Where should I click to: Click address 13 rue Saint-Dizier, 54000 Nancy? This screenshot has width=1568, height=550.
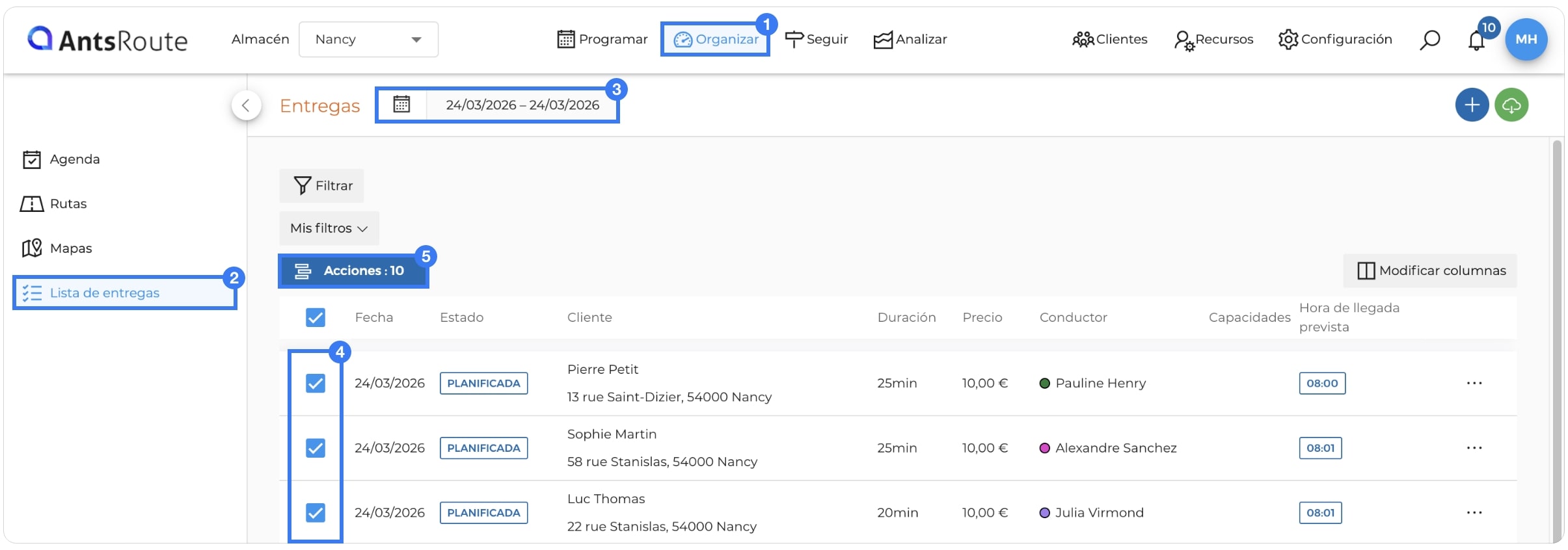point(669,397)
